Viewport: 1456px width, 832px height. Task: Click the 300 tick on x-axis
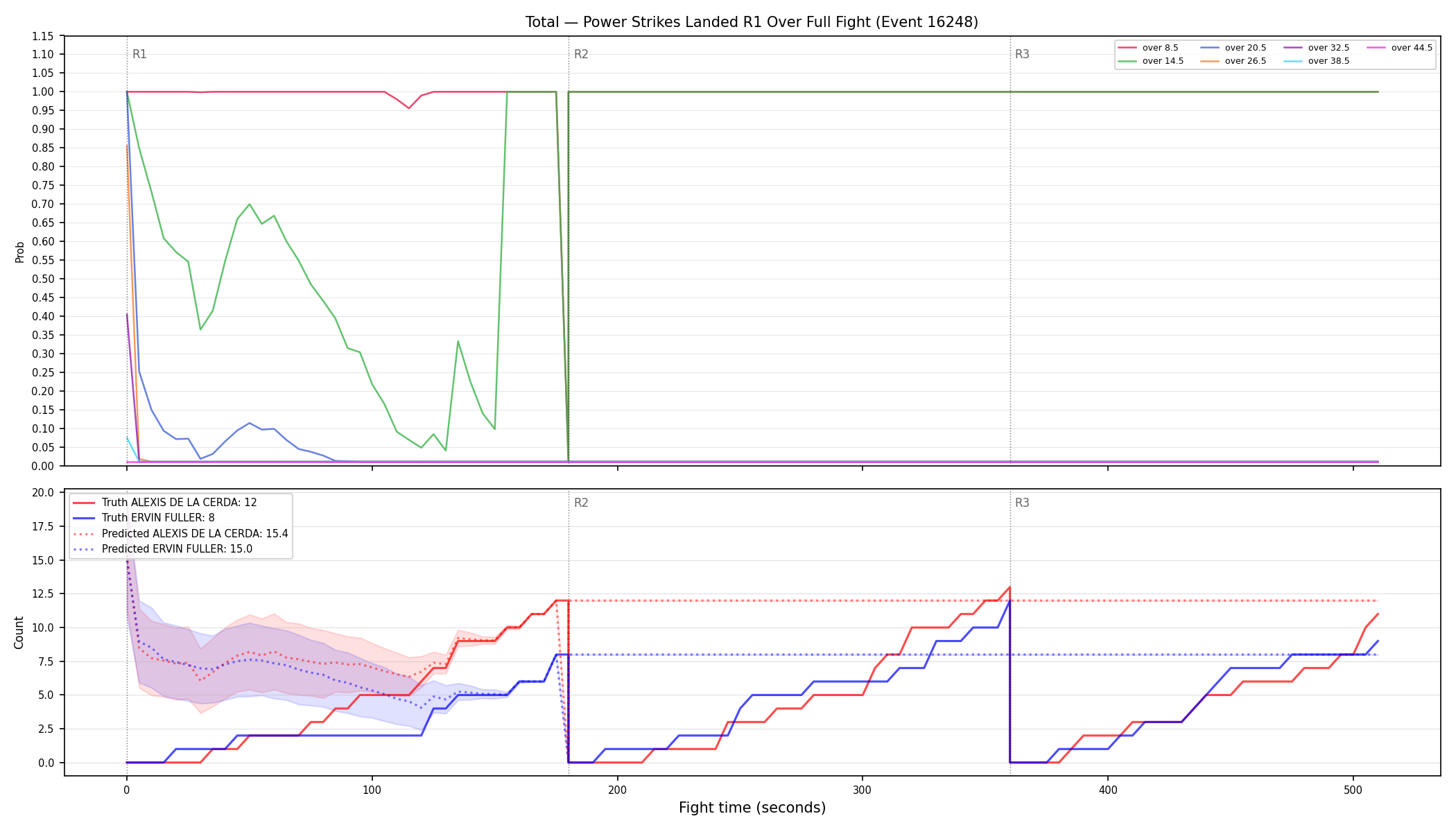click(x=863, y=789)
